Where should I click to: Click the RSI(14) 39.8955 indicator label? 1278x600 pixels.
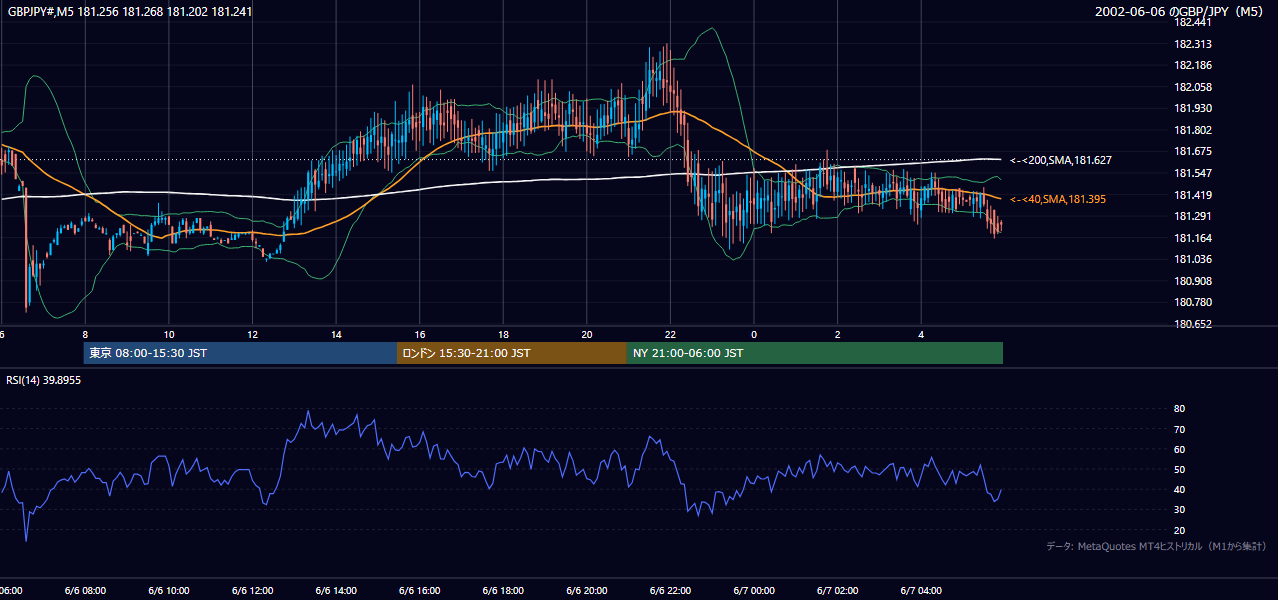[x=43, y=380]
